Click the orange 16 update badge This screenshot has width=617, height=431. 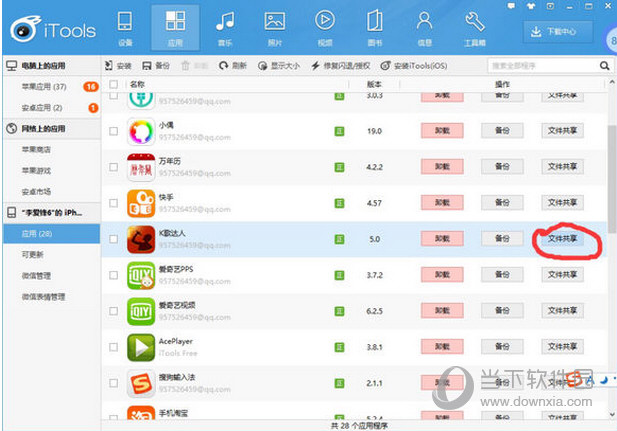91,87
